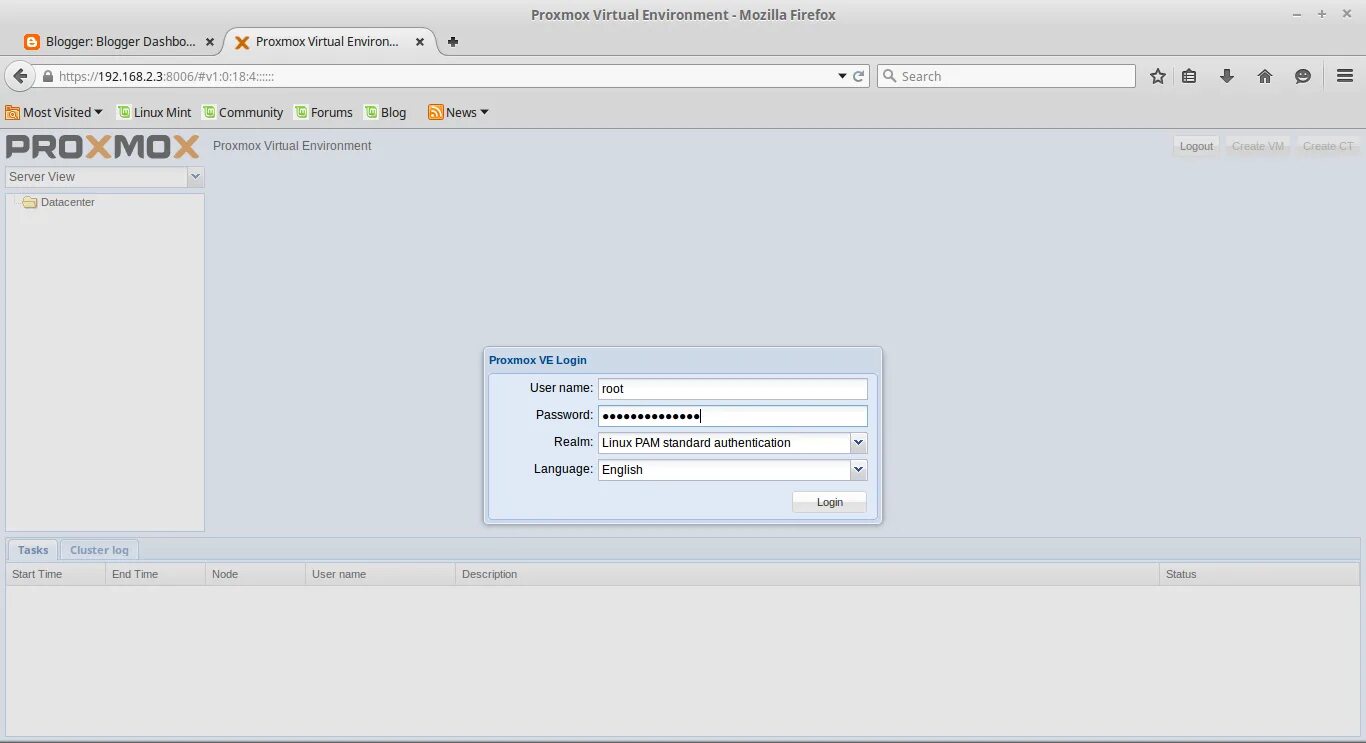Click the Proxmox logo
The height and width of the screenshot is (743, 1366).
tap(103, 147)
